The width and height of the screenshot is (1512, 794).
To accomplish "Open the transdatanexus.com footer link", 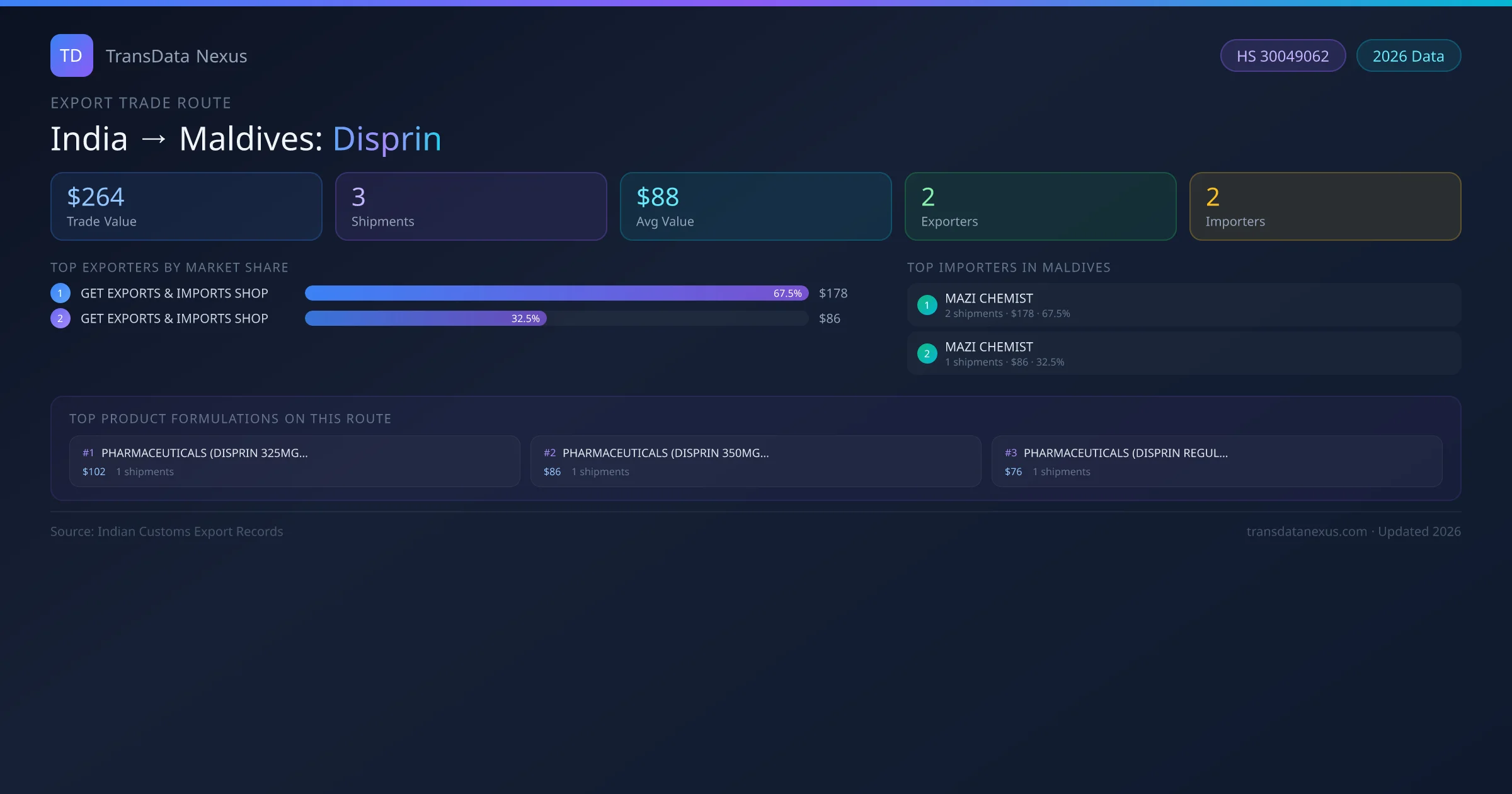I will point(1307,531).
